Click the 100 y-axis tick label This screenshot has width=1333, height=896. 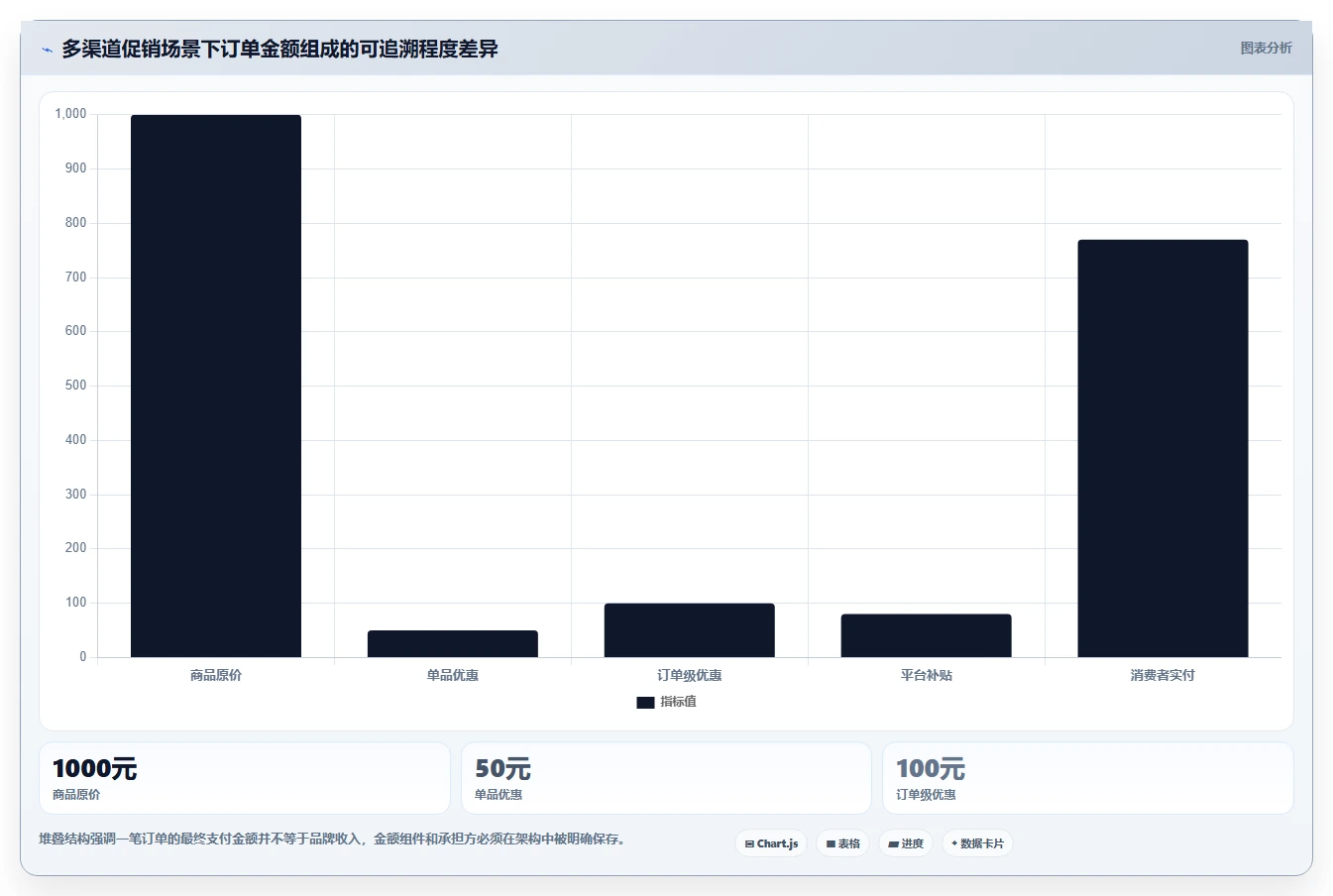[75, 603]
